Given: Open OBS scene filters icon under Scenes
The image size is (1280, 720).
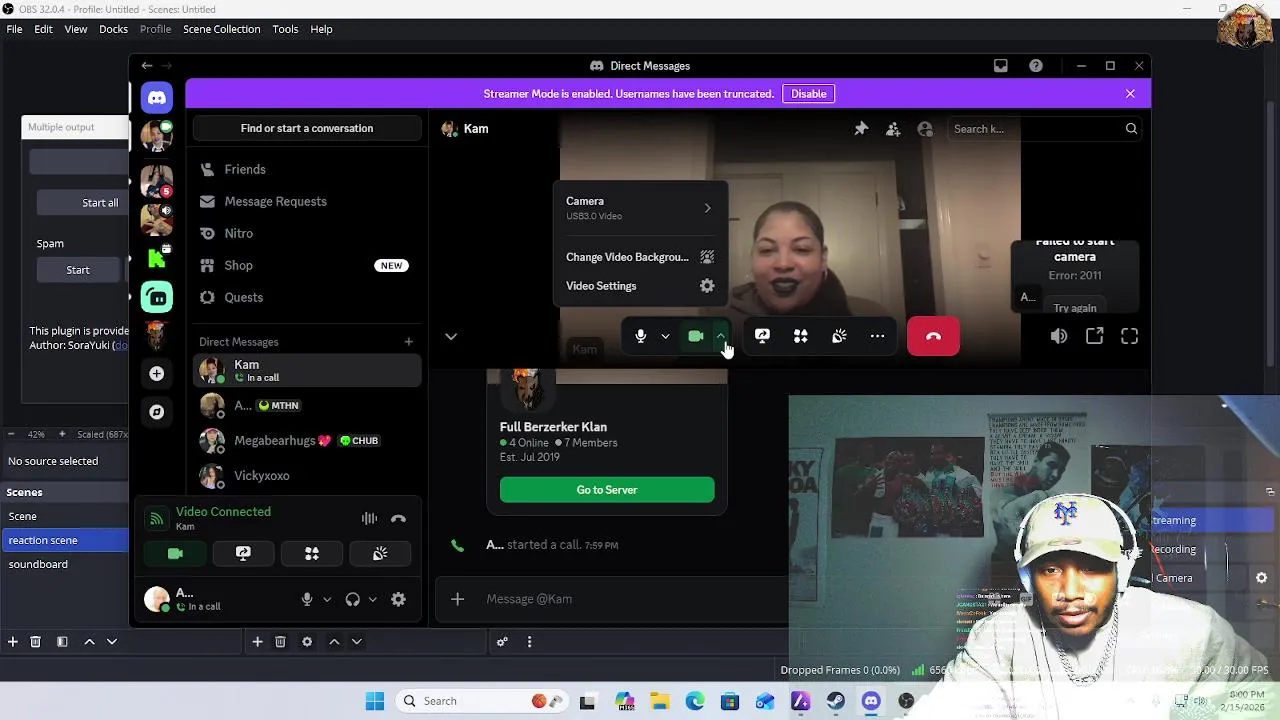Looking at the screenshot, I should point(62,642).
